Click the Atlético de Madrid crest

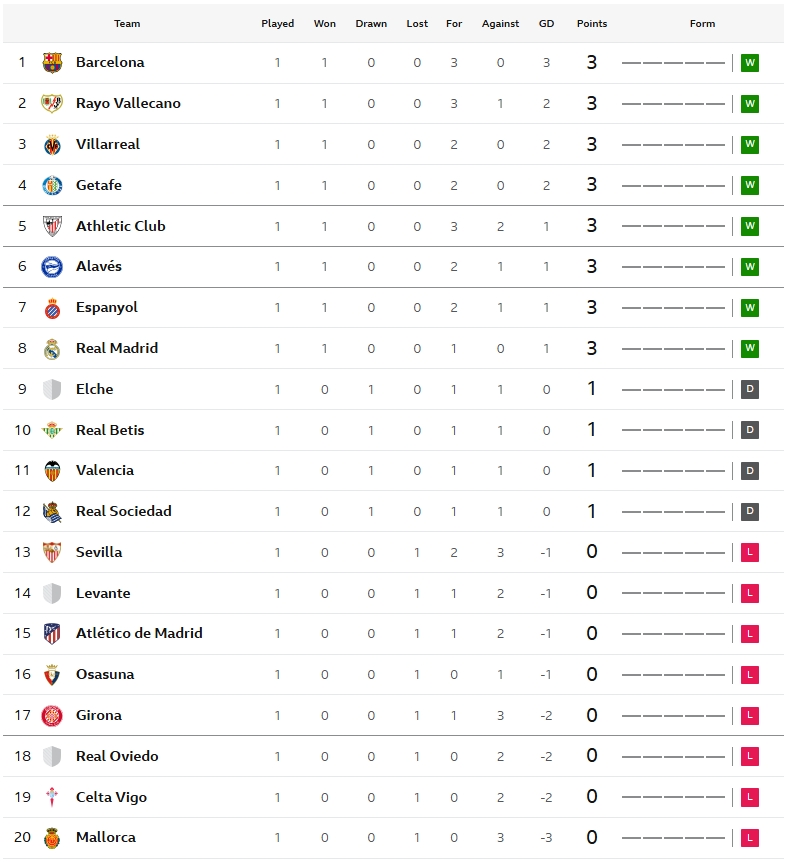click(52, 633)
